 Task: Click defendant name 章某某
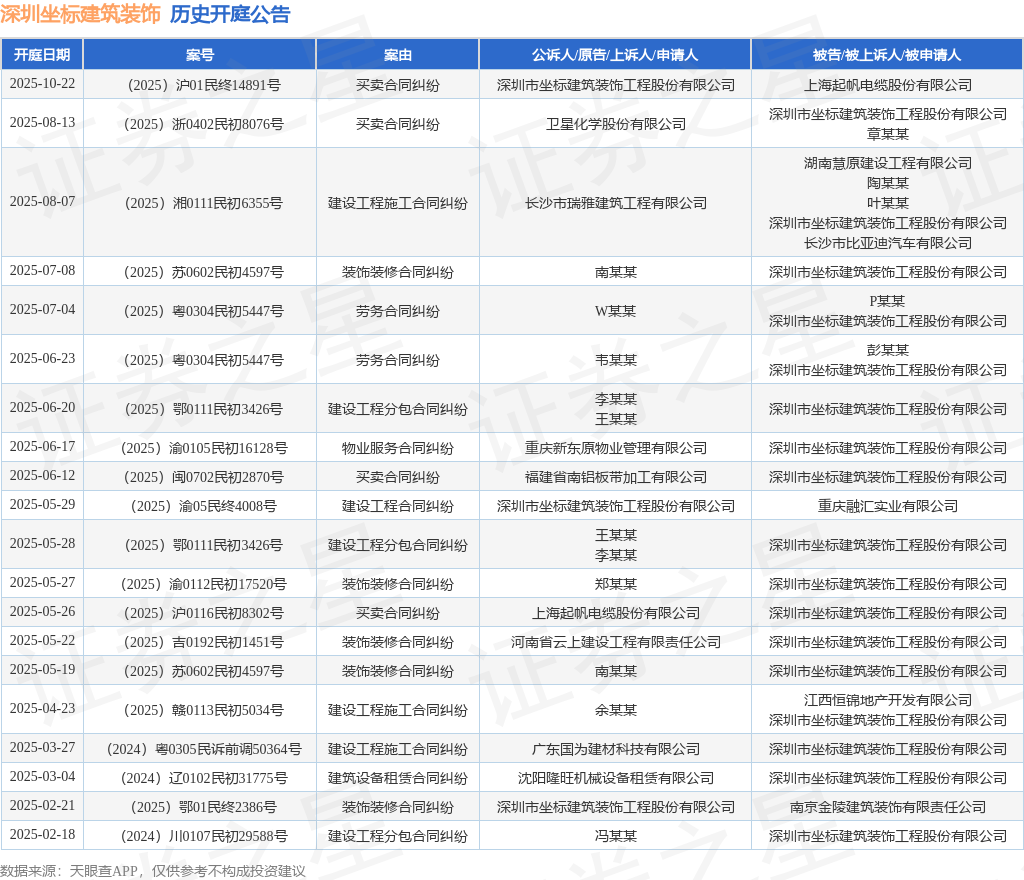pos(888,134)
